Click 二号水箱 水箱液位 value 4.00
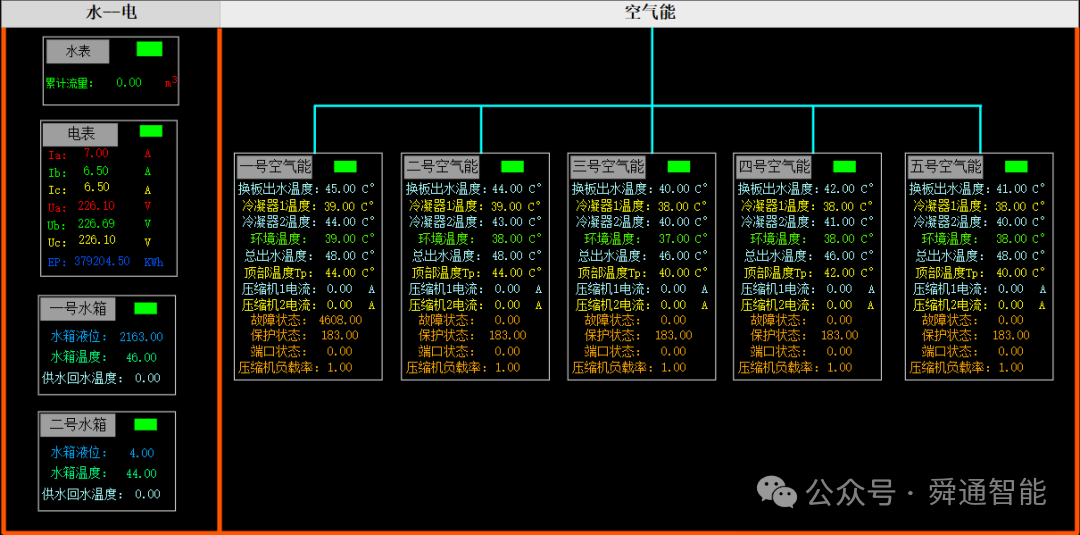Screen dimensions: 1080x535 (141, 453)
